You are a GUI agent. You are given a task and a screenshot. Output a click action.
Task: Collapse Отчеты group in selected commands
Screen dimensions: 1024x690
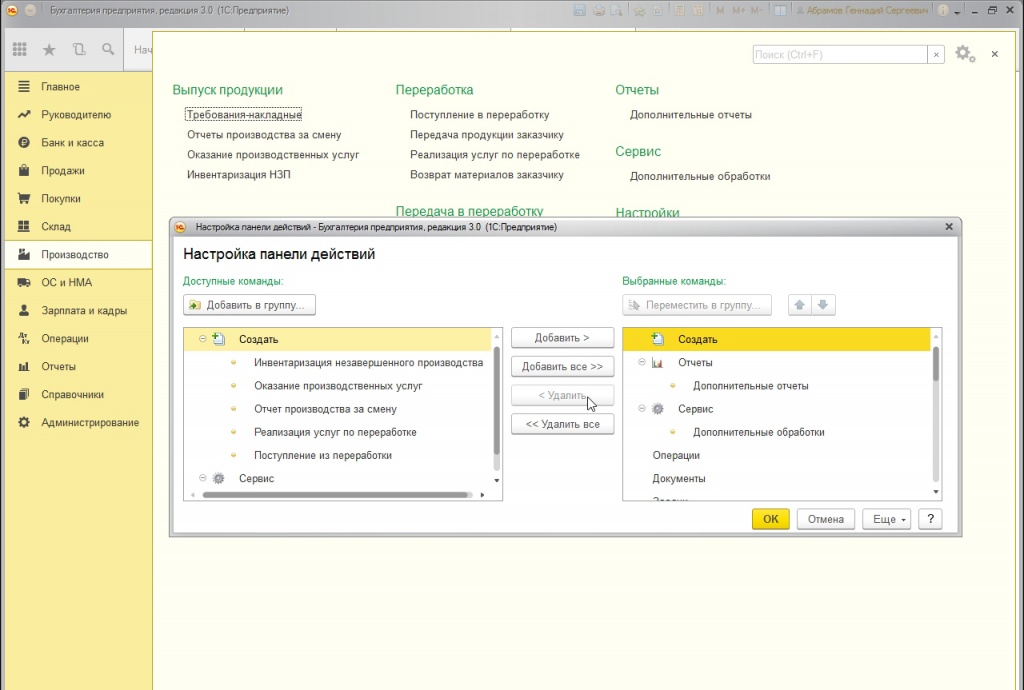(641, 362)
